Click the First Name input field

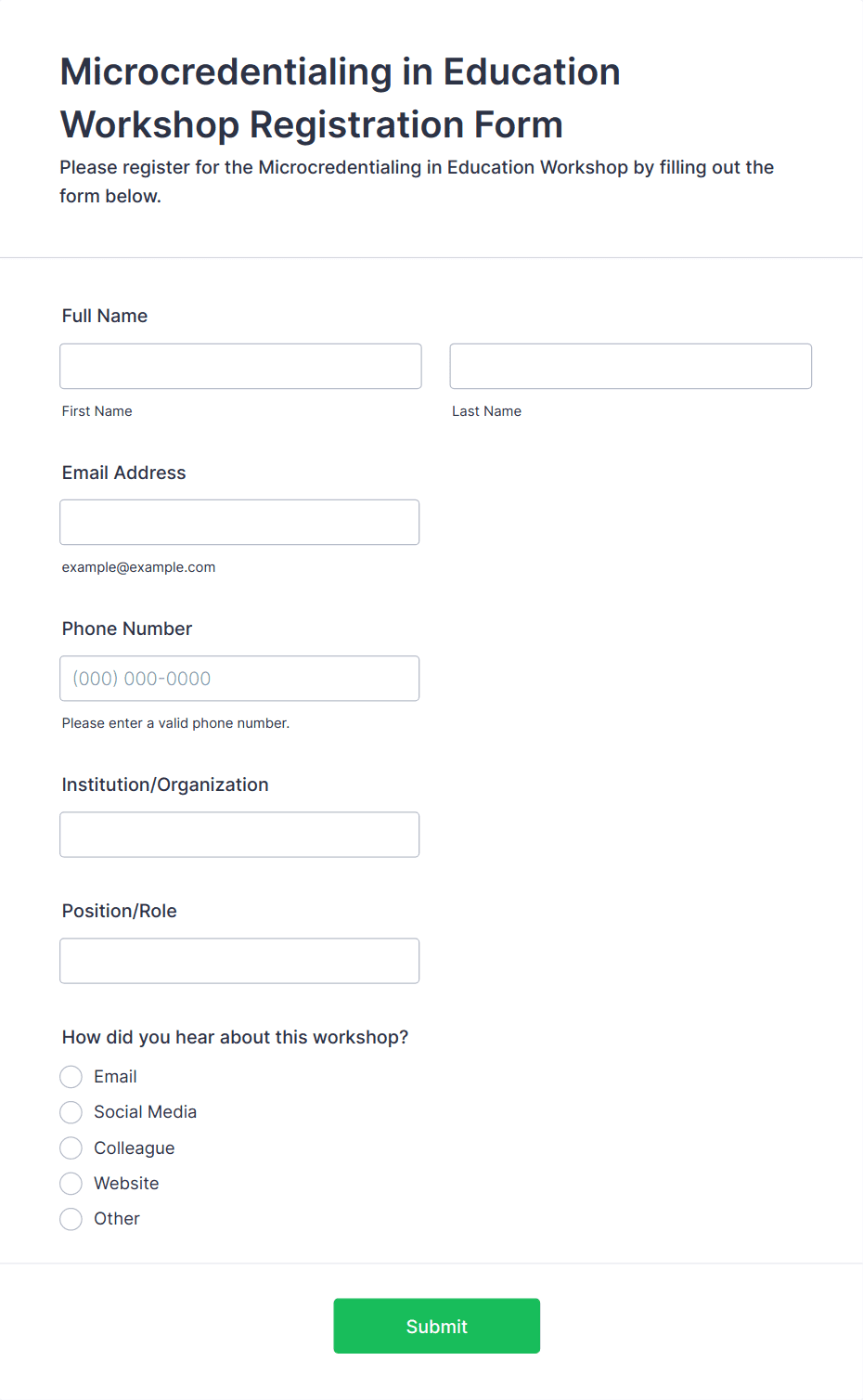click(x=240, y=366)
